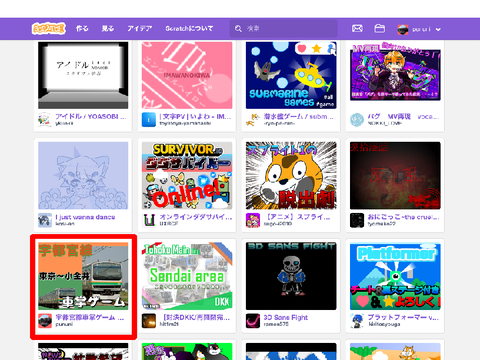
Task: Click pink author avatar beside 【アニメ】スプライ
Action: tap(253, 220)
